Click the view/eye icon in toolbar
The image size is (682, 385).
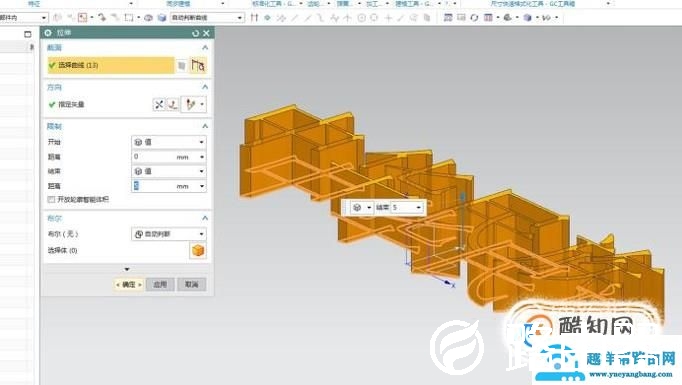148,18
